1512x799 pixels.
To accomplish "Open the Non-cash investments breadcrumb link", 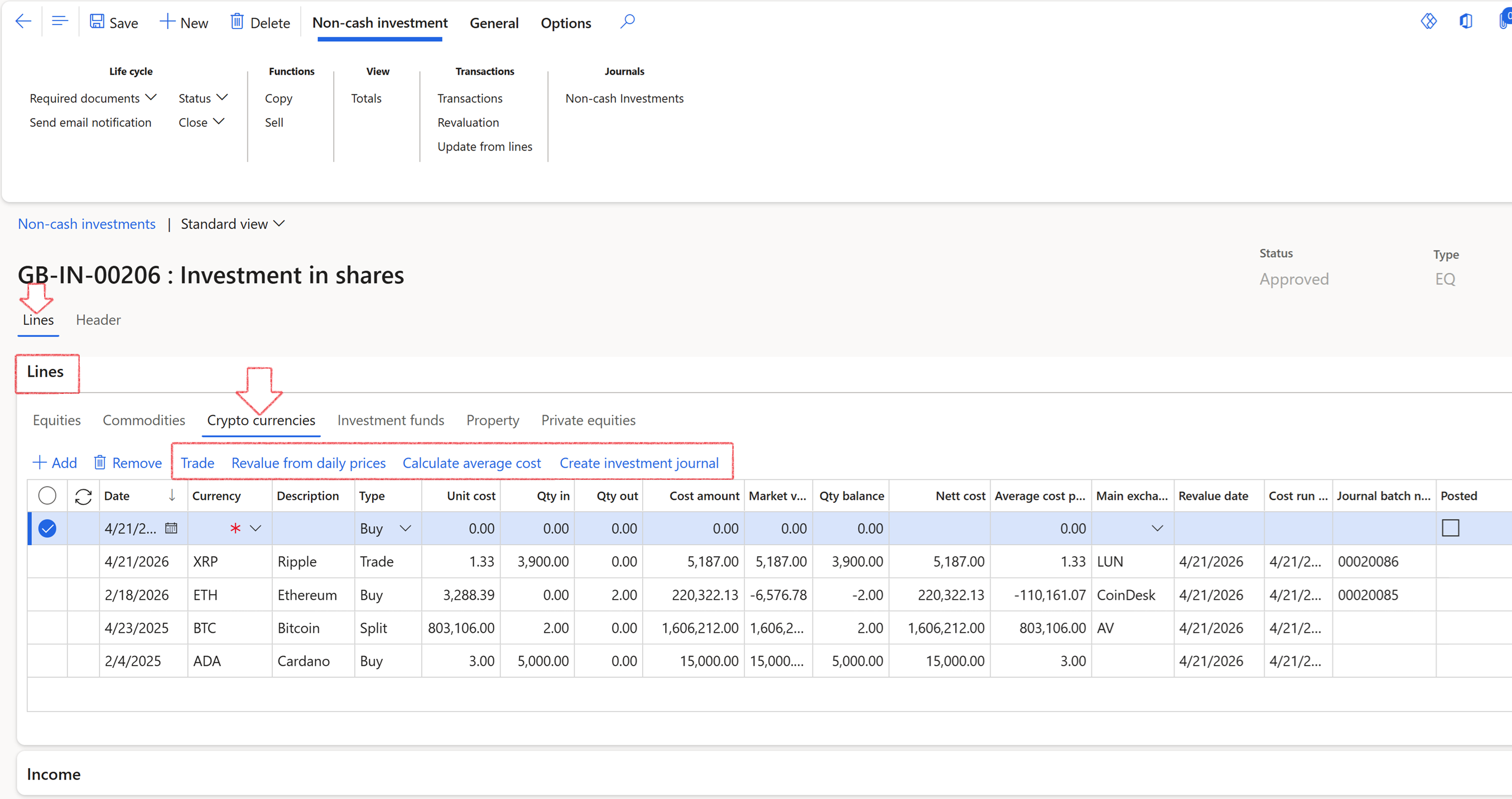I will [x=86, y=224].
